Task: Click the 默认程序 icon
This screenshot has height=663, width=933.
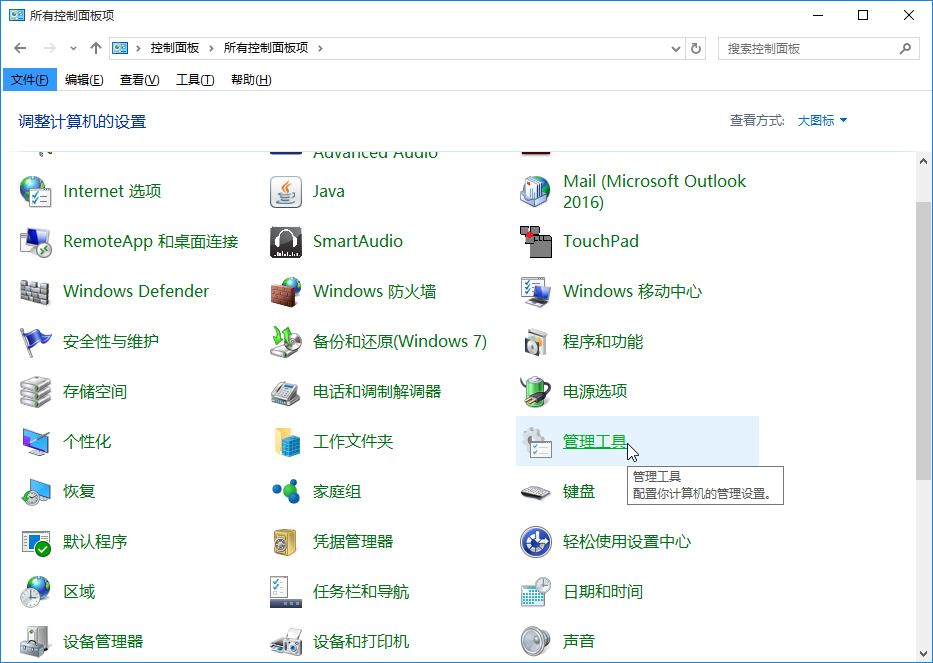Action: (x=36, y=543)
